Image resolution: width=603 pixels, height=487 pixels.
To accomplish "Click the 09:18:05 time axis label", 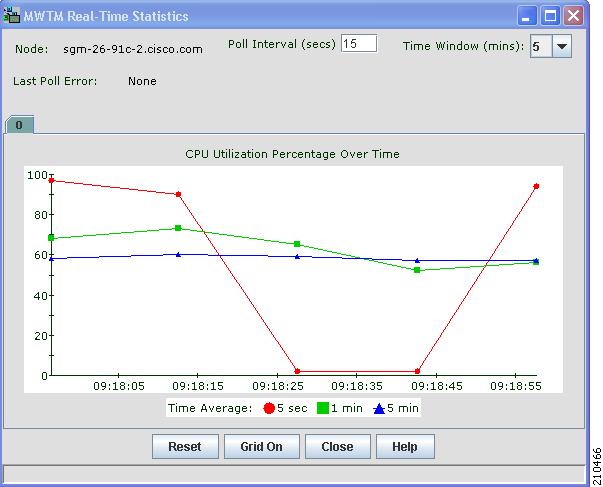I will click(x=119, y=386).
